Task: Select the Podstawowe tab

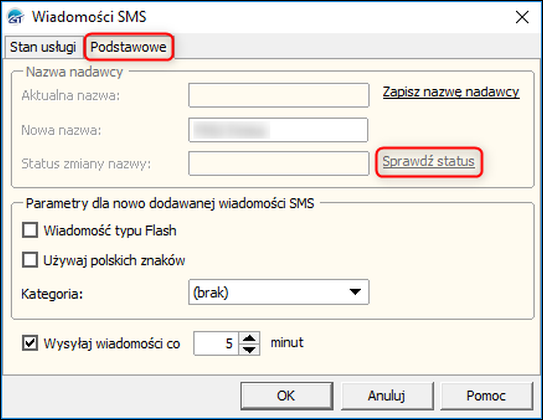Action: click(x=128, y=47)
